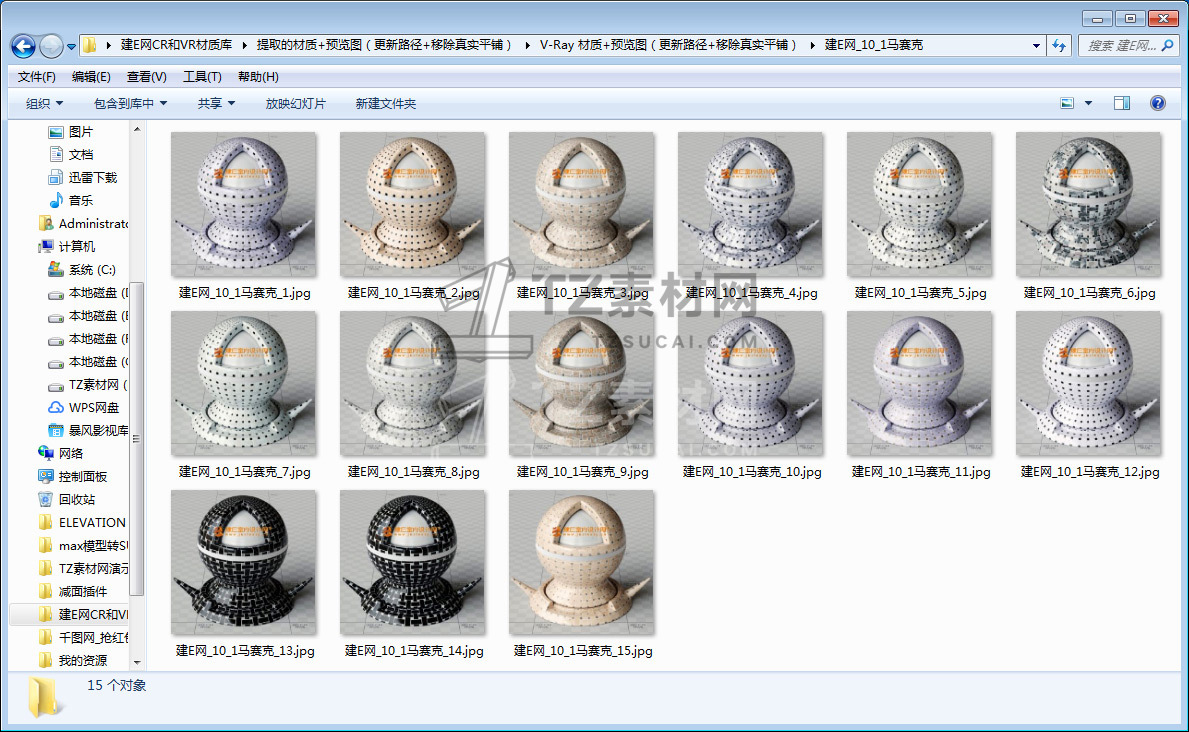
Task: Select black mosaic thumbnail 建E网_10_1马赛克_14.jpg
Action: point(413,563)
